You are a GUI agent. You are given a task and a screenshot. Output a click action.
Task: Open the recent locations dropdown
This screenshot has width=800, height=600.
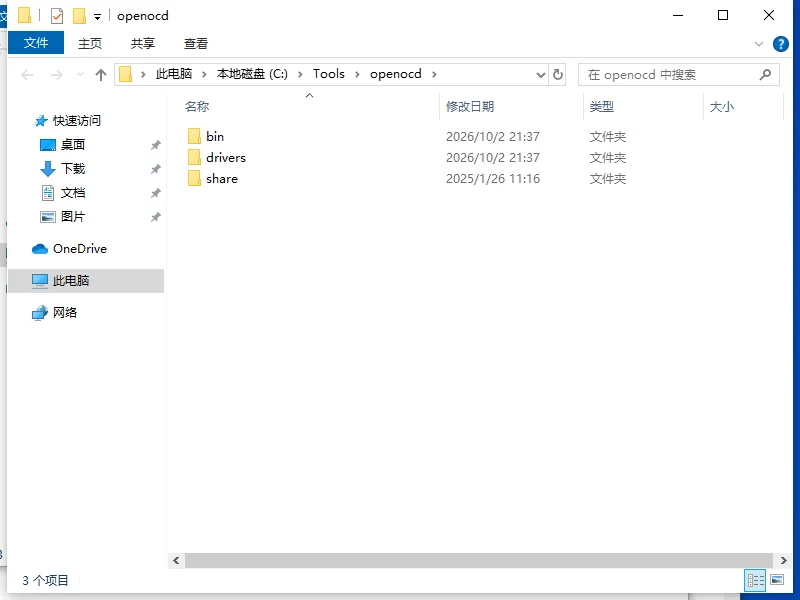tap(80, 75)
